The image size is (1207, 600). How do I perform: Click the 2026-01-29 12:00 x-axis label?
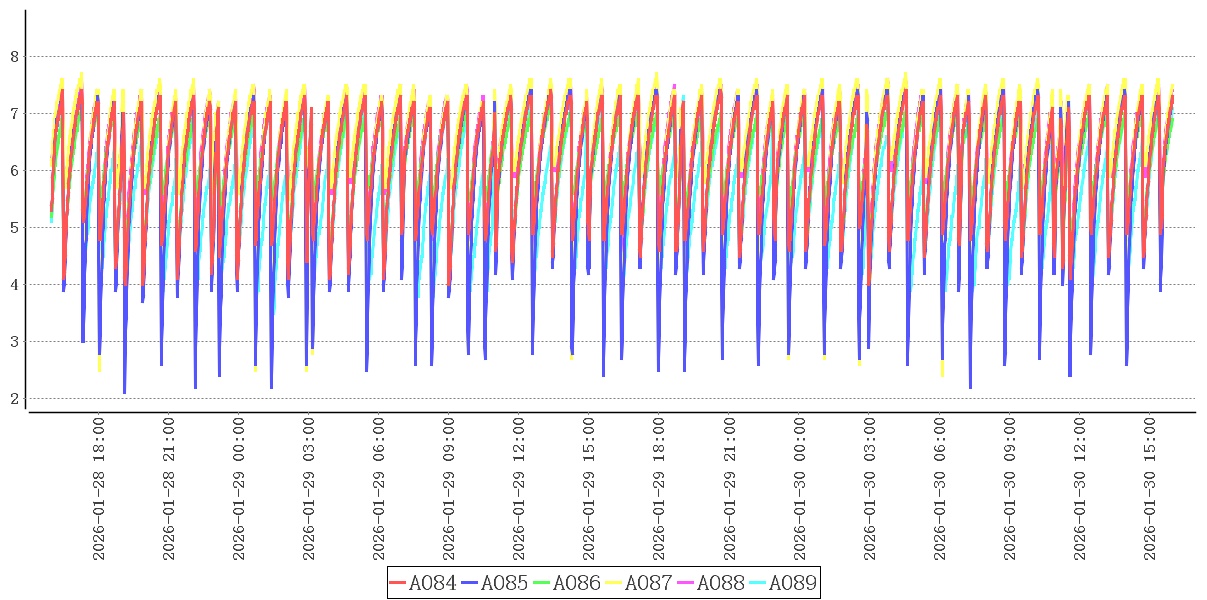pyautogui.click(x=519, y=489)
